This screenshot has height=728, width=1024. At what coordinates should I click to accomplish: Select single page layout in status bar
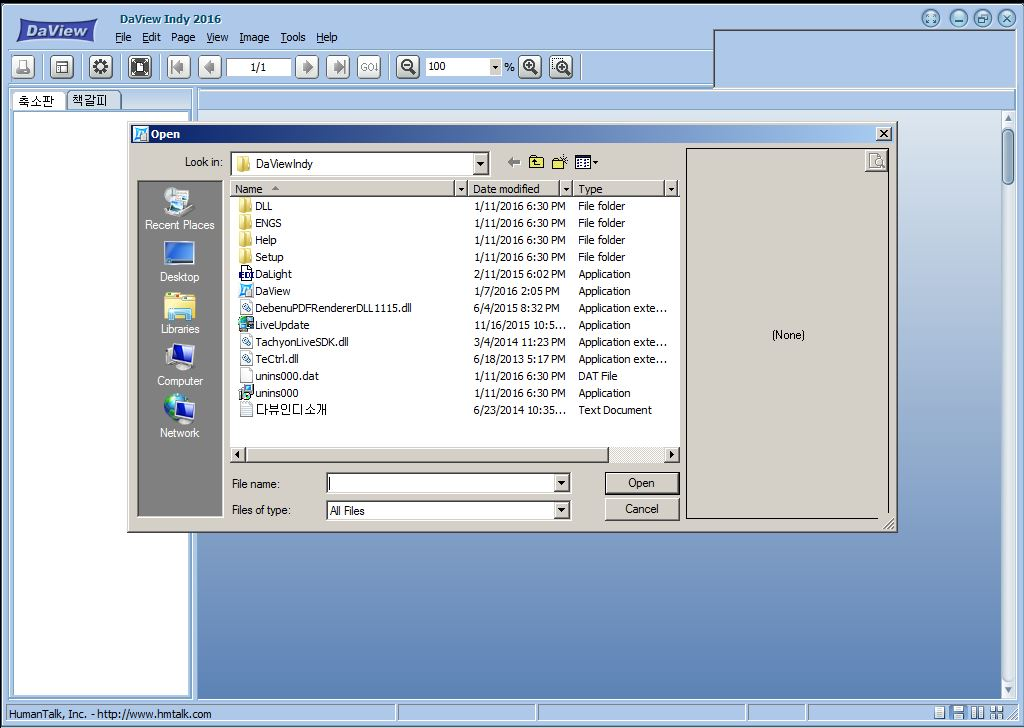[x=939, y=712]
